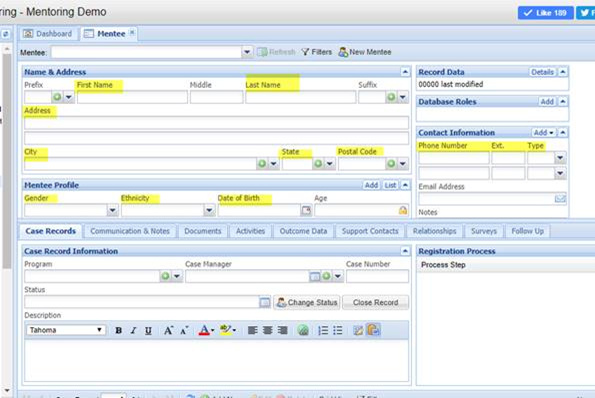The height and width of the screenshot is (398, 595).
Task: Click Details in Record Data panel
Action: pyautogui.click(x=542, y=72)
